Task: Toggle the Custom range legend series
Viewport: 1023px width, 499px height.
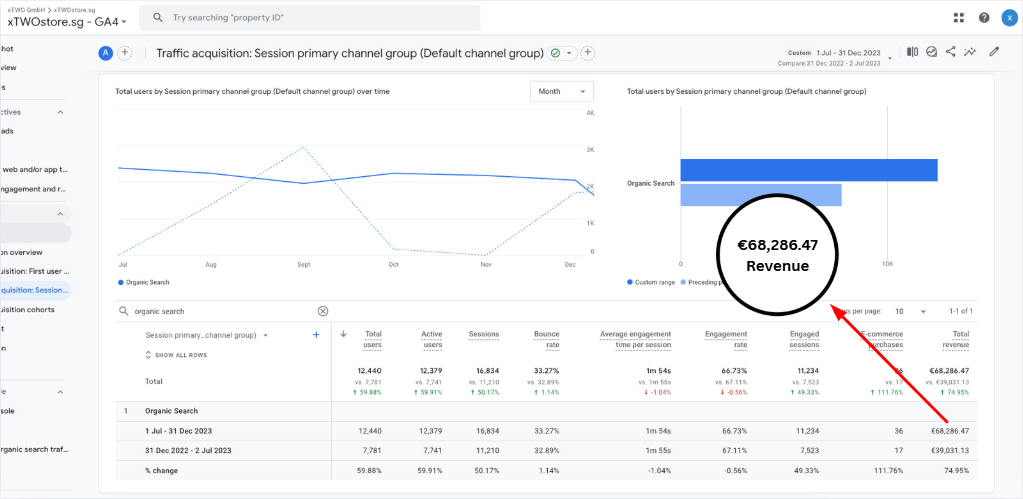Action: point(653,283)
